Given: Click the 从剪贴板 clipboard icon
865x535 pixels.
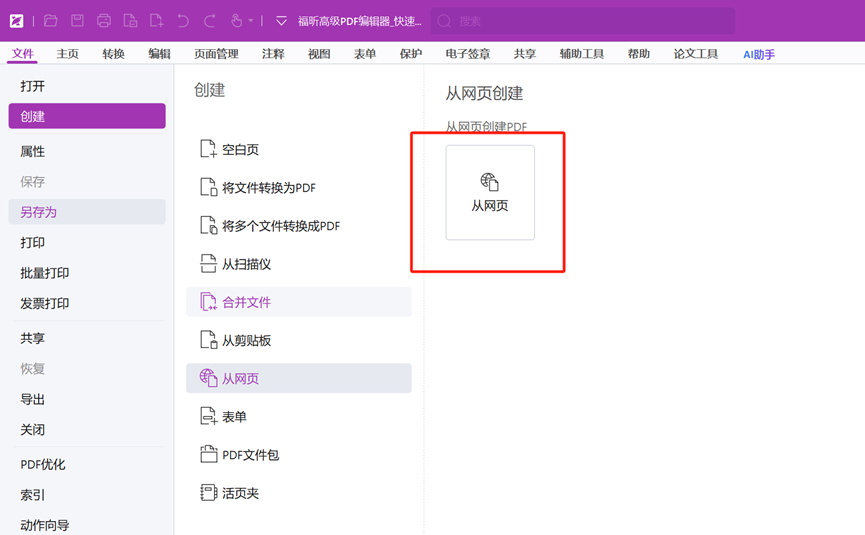Looking at the screenshot, I should (x=208, y=340).
